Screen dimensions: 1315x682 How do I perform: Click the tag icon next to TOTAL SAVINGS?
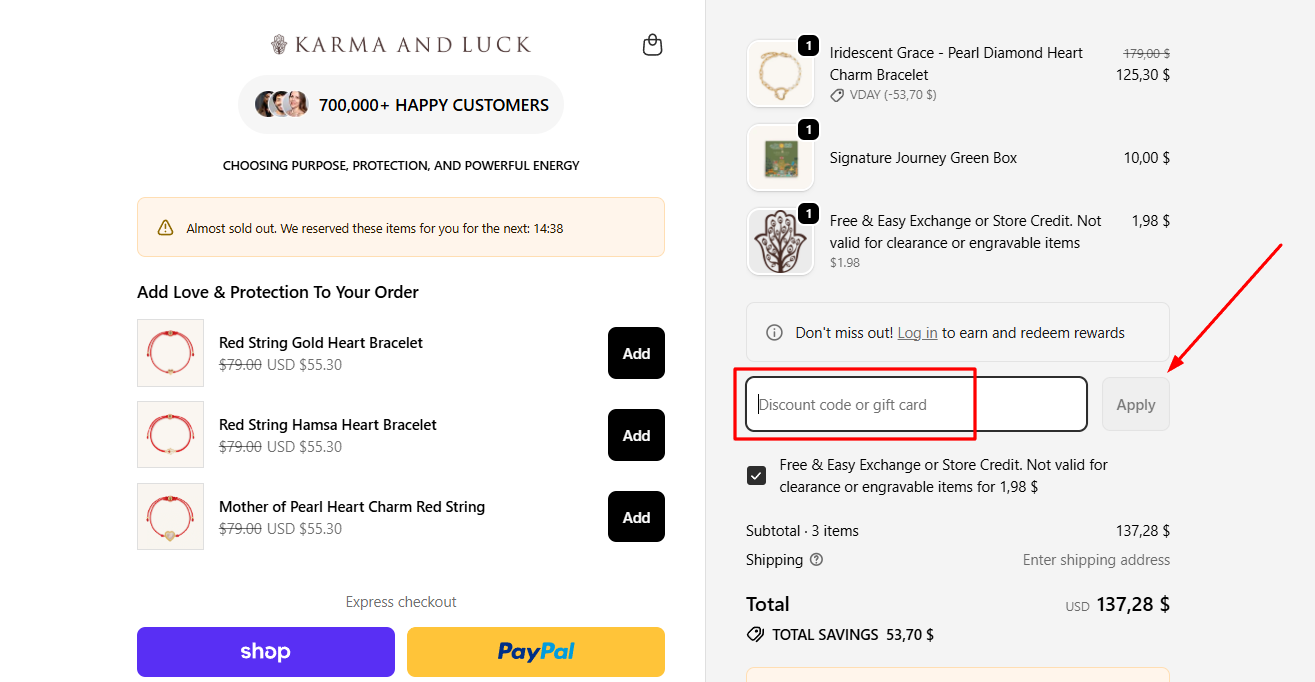(756, 633)
